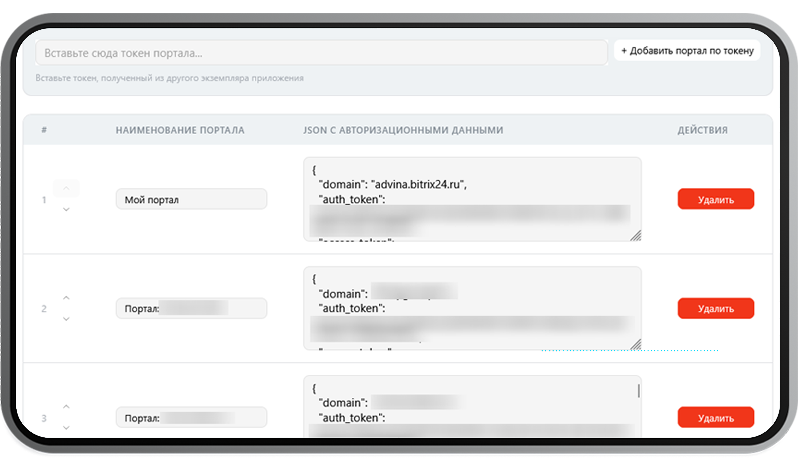Screen dimensions: 800x466
Task: Click inside the advina.bitrix24.ru JSON textarea
Action: tap(470, 199)
